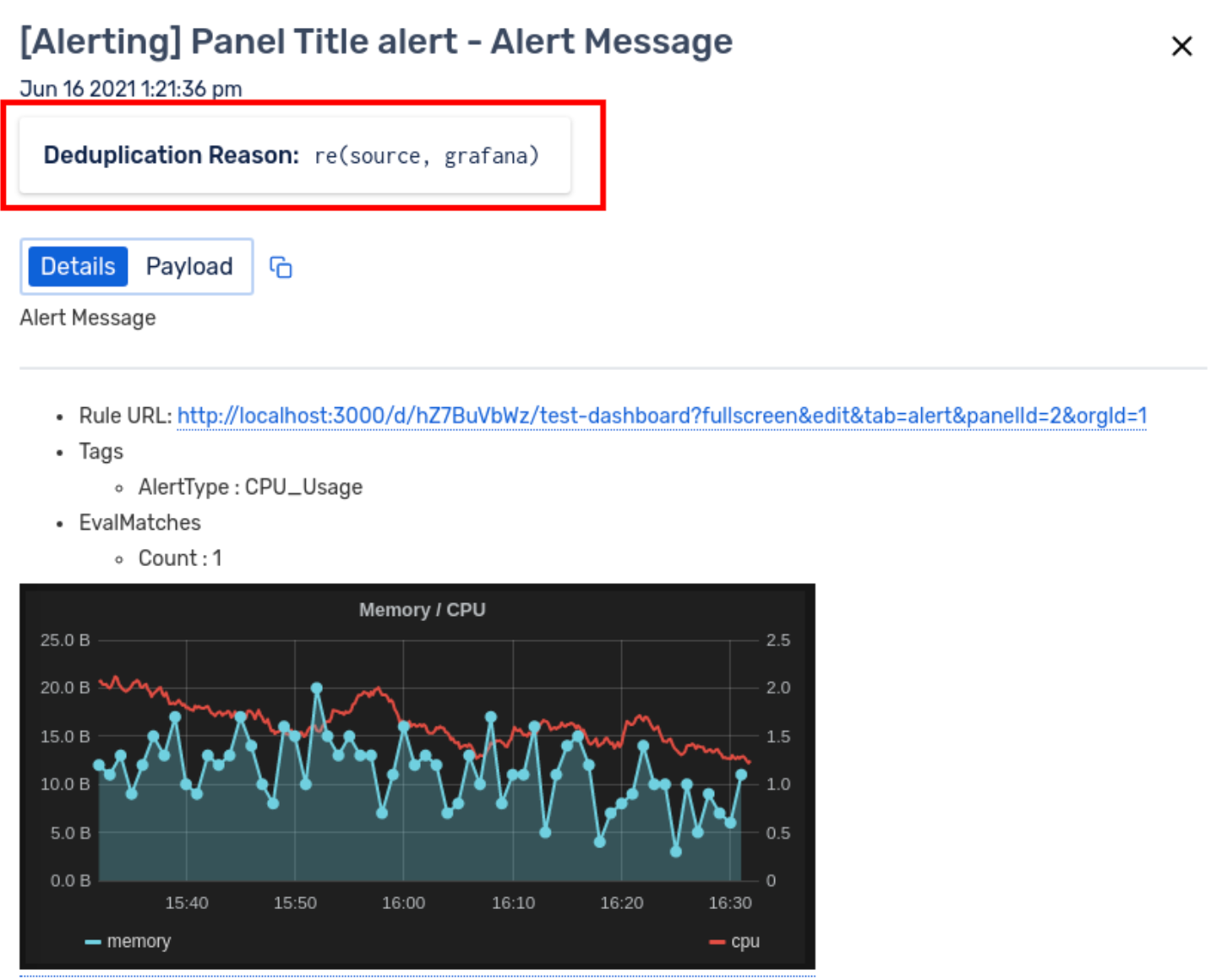This screenshot has width=1222, height=980.
Task: Click the 15:40 time axis label
Action: point(187,902)
